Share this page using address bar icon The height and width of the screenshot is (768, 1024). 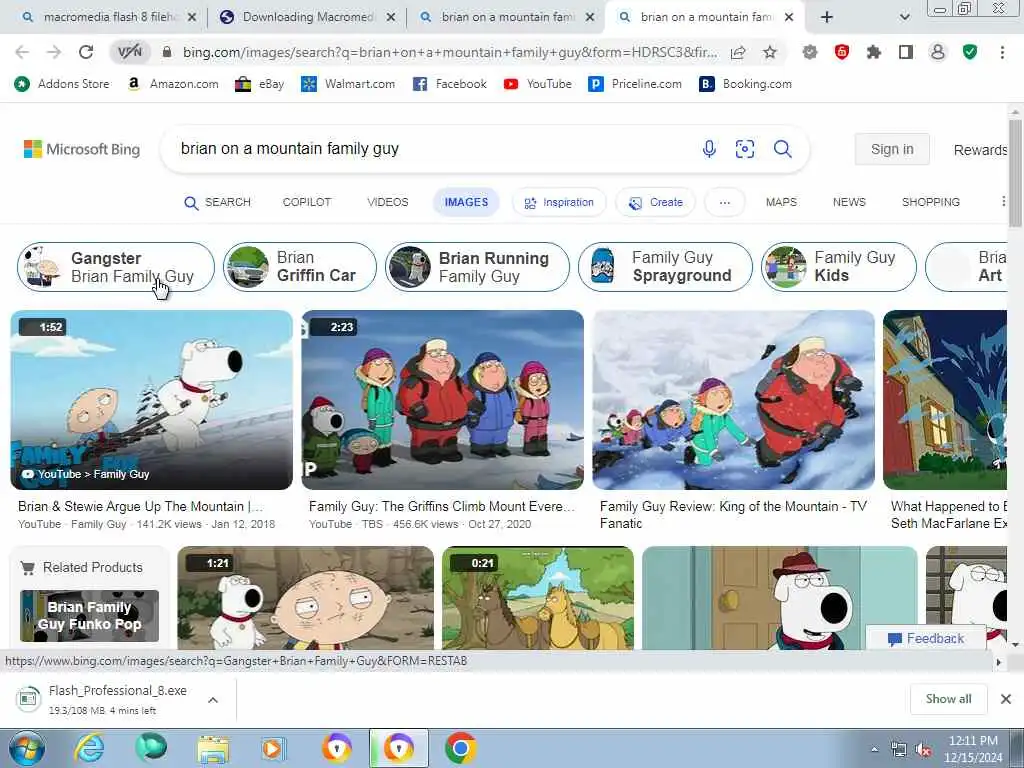point(738,52)
